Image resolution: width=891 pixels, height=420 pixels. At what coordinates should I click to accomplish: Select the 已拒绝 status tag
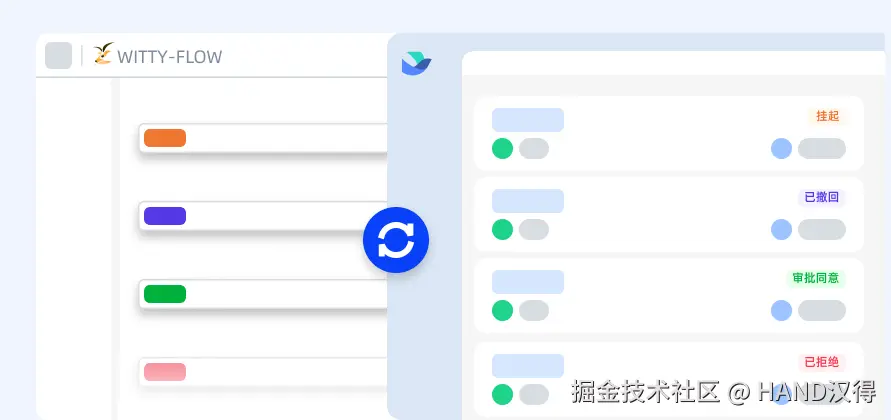[822, 362]
